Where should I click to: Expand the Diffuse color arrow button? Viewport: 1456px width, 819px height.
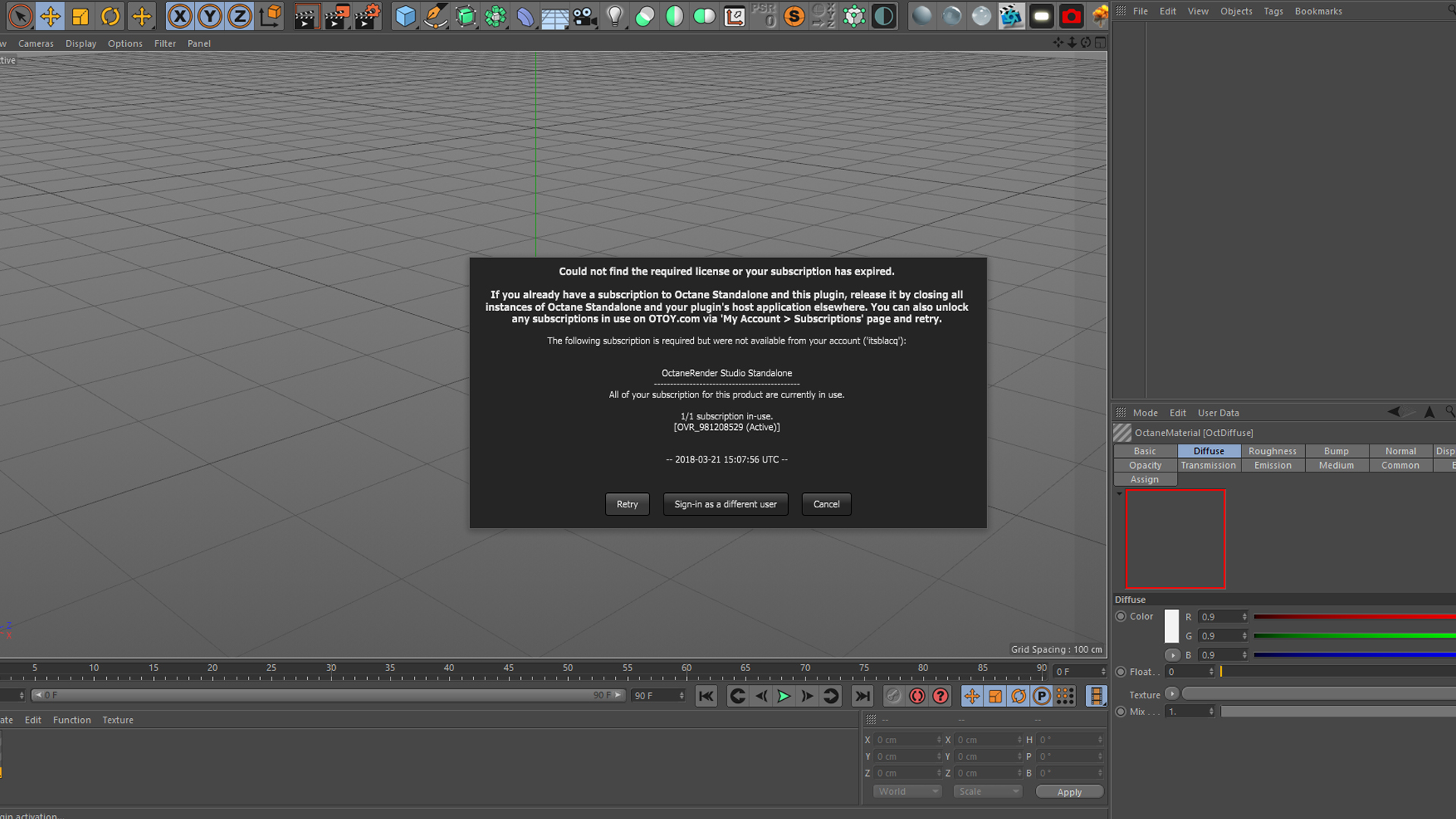(x=1172, y=654)
